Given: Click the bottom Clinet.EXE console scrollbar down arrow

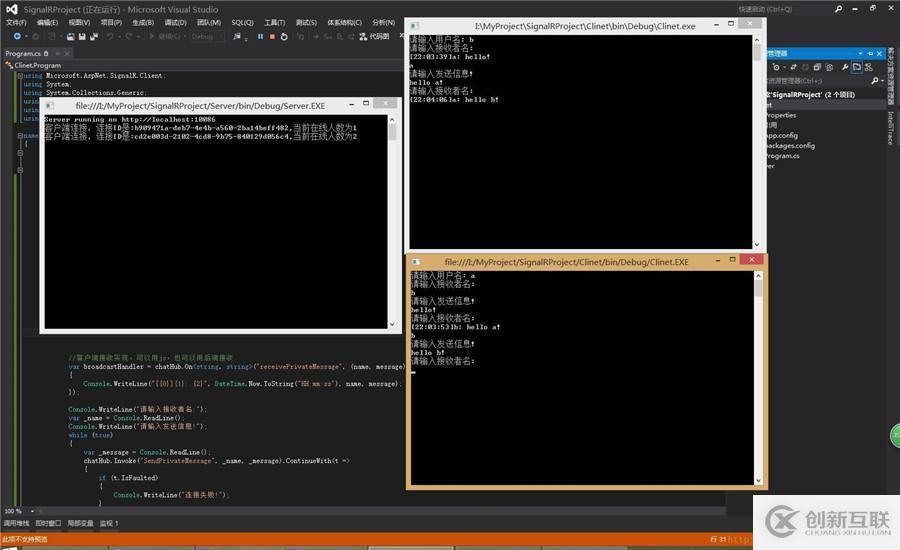Looking at the screenshot, I should 758,480.
